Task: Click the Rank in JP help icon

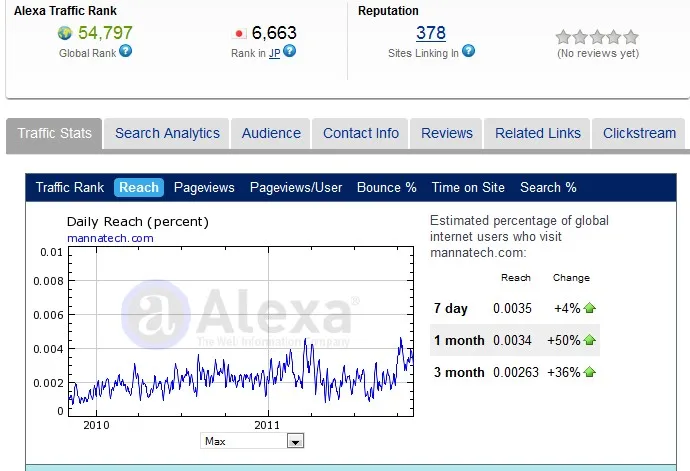Action: pyautogui.click(x=290, y=51)
